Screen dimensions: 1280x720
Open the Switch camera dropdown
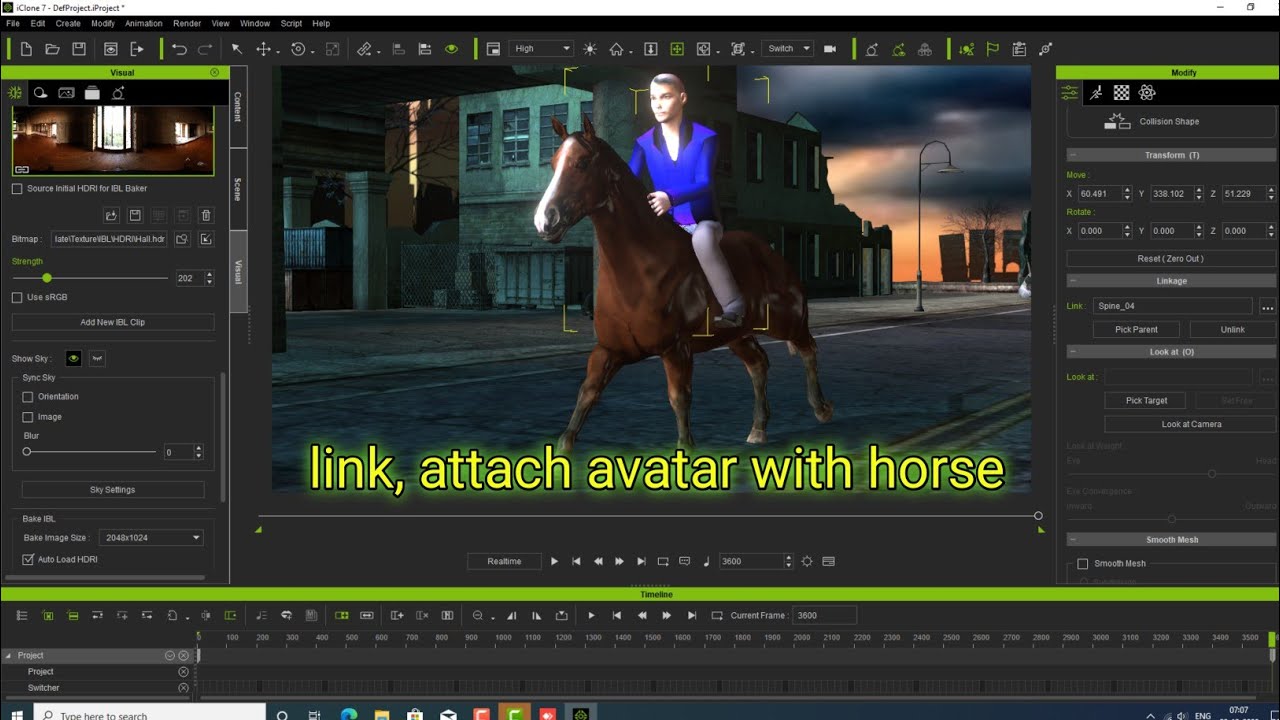tap(786, 49)
